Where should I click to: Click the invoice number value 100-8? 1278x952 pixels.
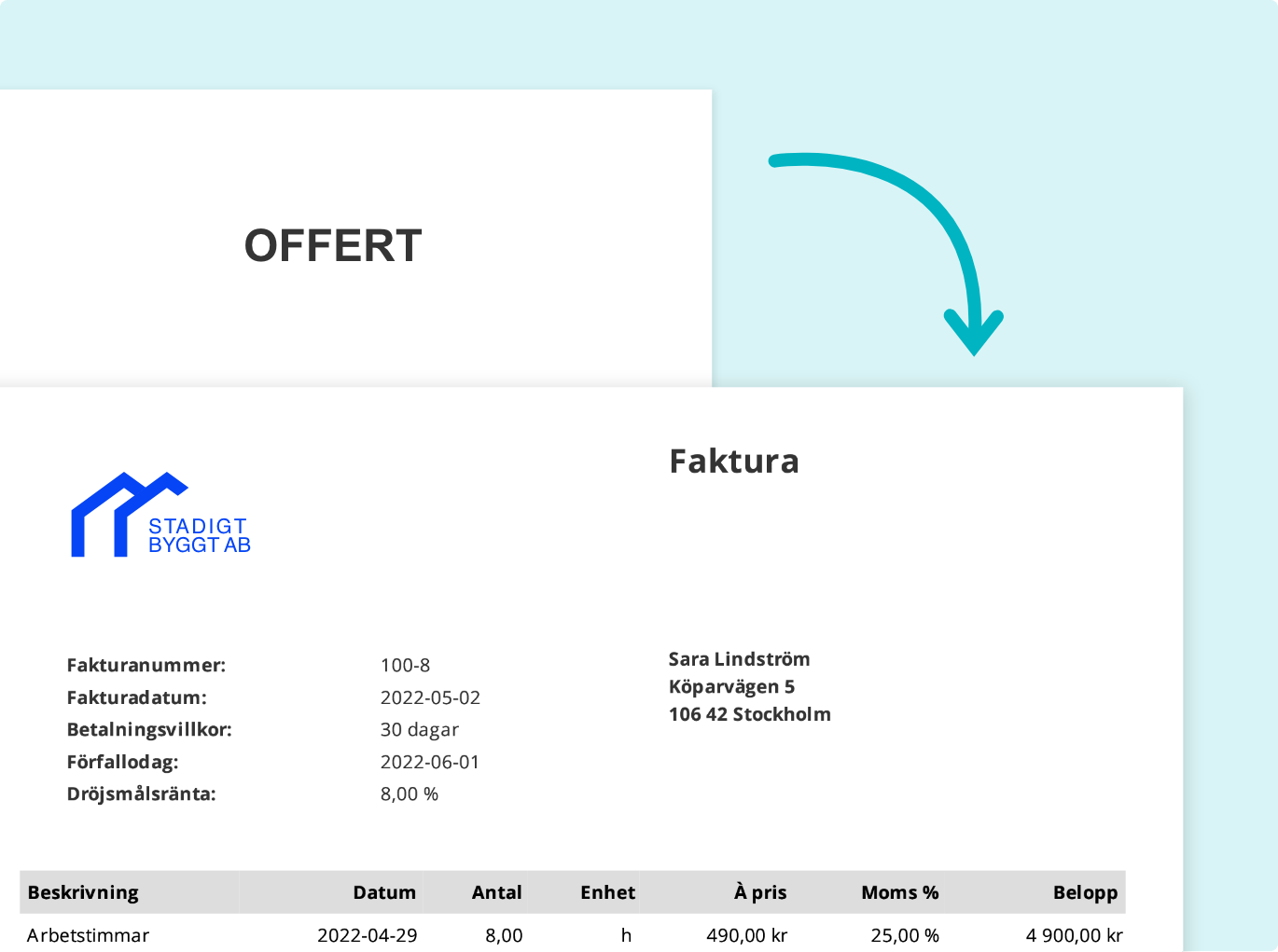405,666
